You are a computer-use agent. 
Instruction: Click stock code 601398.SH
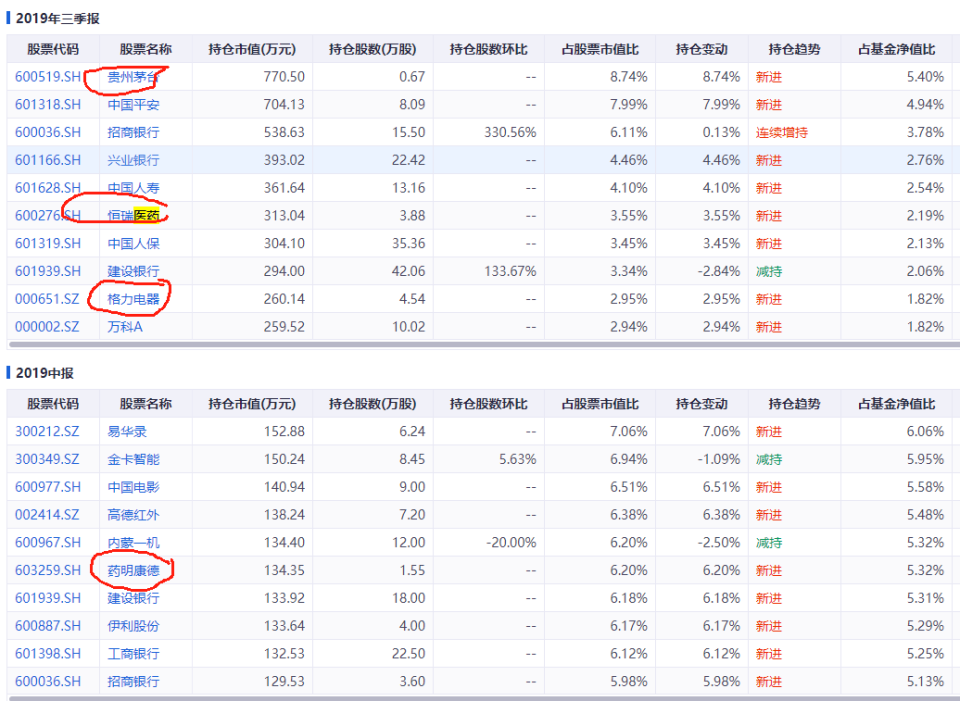(48, 654)
